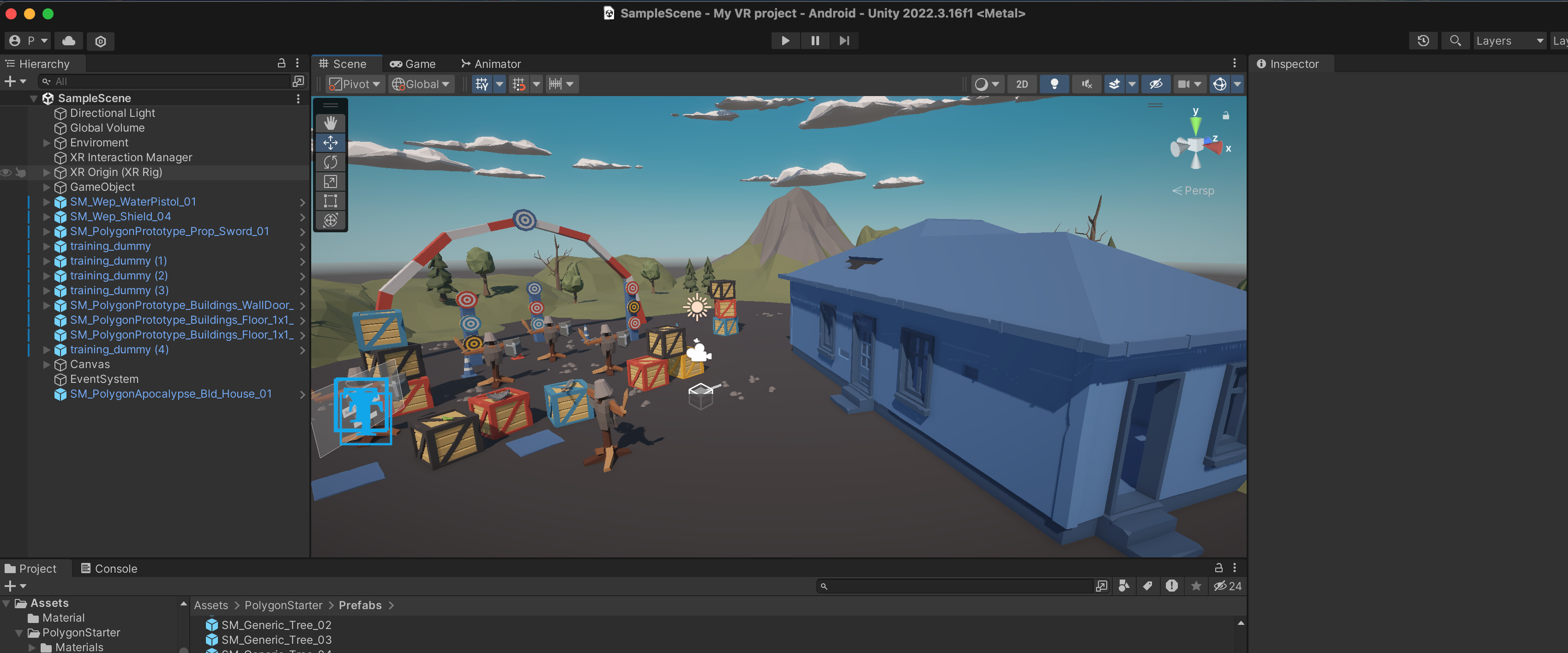The width and height of the screenshot is (1568, 653).
Task: Click the Hierarchy search field
Action: coord(164,82)
